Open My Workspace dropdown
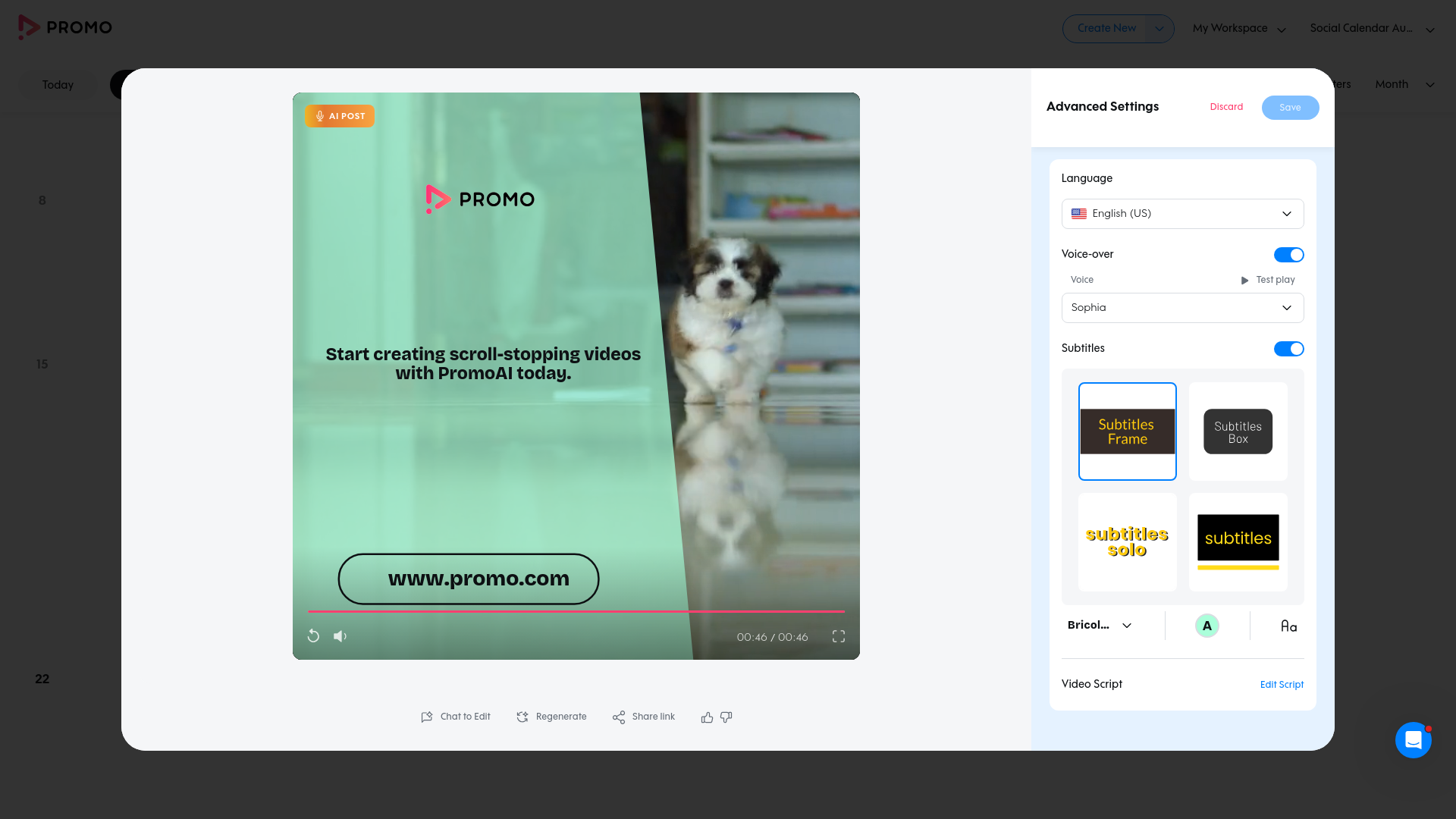 1239,29
